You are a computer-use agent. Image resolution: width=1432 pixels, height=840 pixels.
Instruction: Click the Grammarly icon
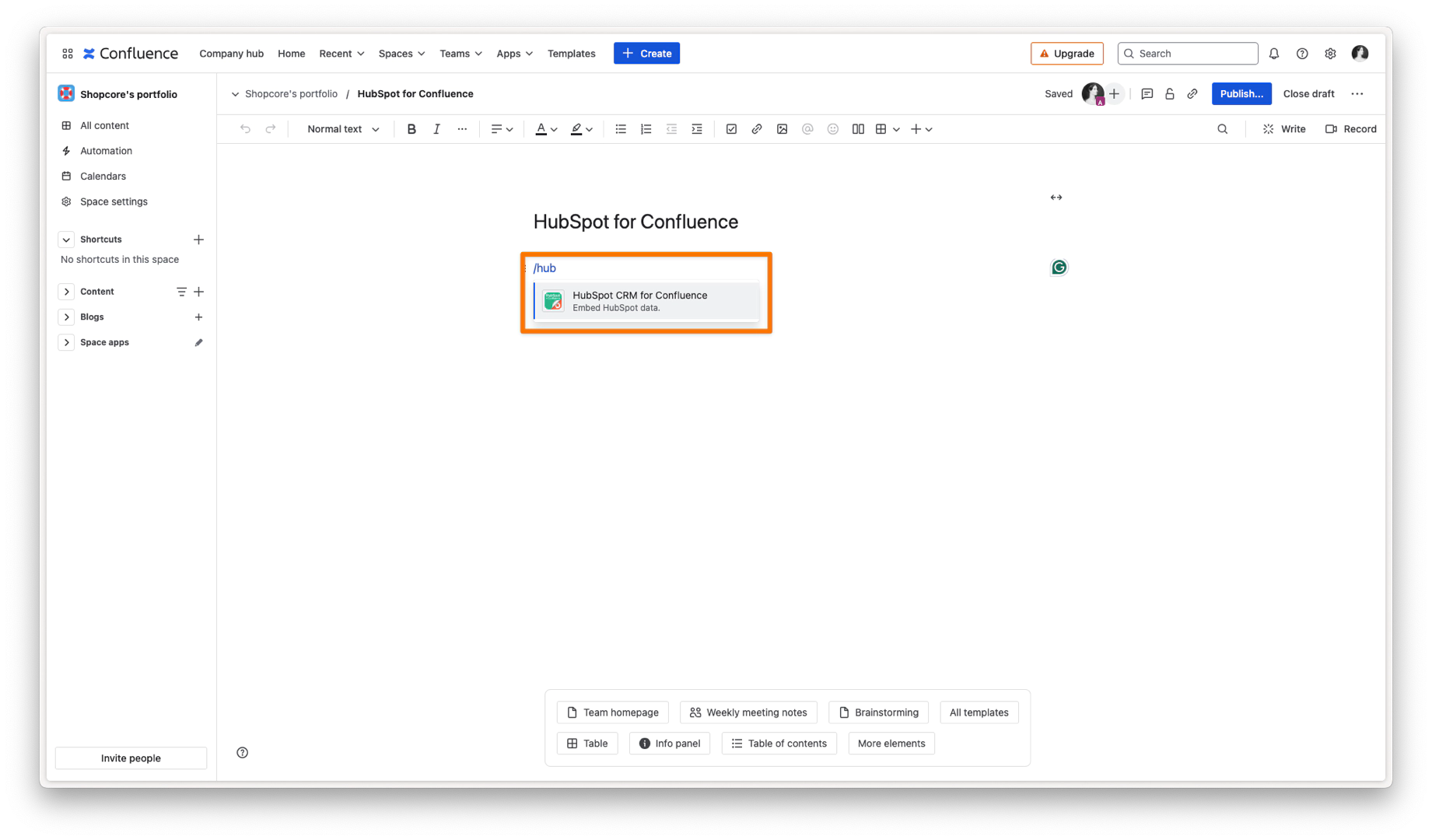point(1059,268)
